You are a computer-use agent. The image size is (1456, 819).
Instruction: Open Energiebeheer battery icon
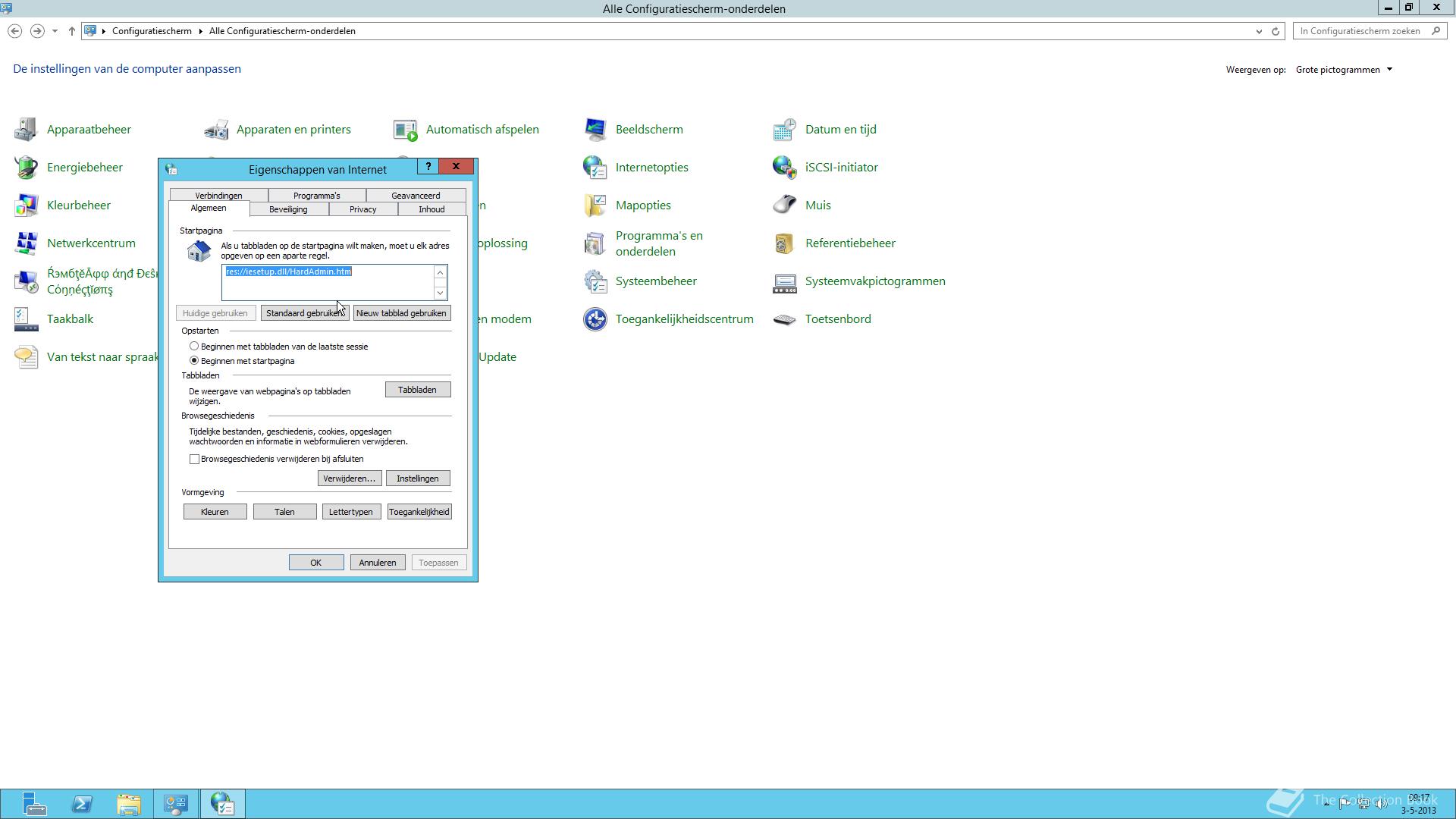click(x=26, y=168)
